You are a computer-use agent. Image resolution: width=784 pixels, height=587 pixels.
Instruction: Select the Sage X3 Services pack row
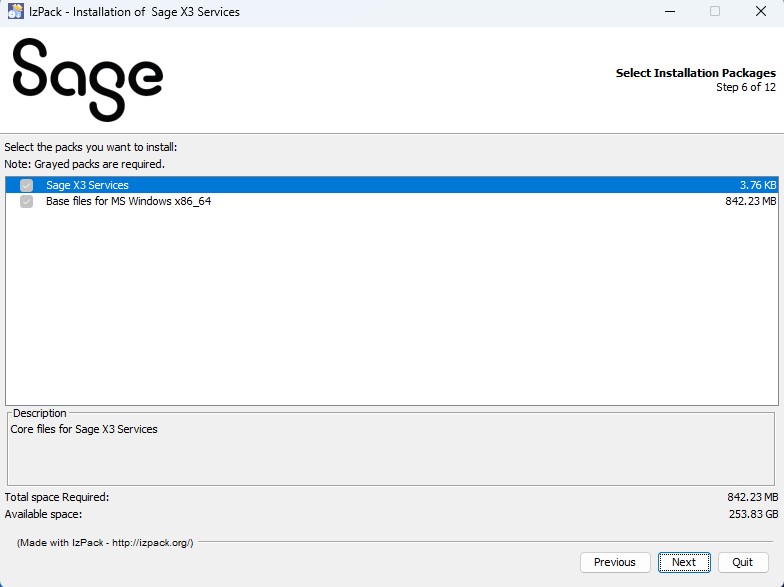pos(392,185)
